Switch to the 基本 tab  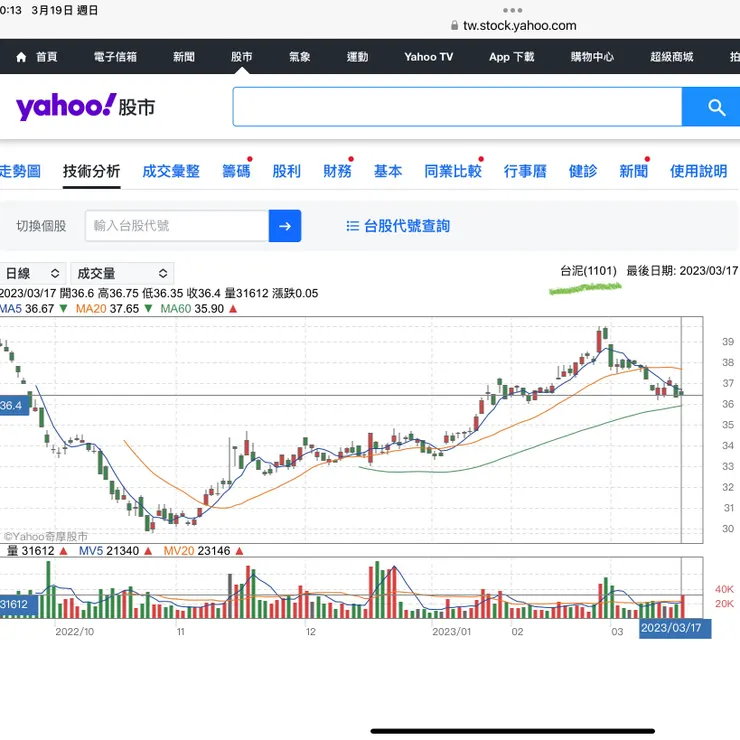(x=388, y=171)
